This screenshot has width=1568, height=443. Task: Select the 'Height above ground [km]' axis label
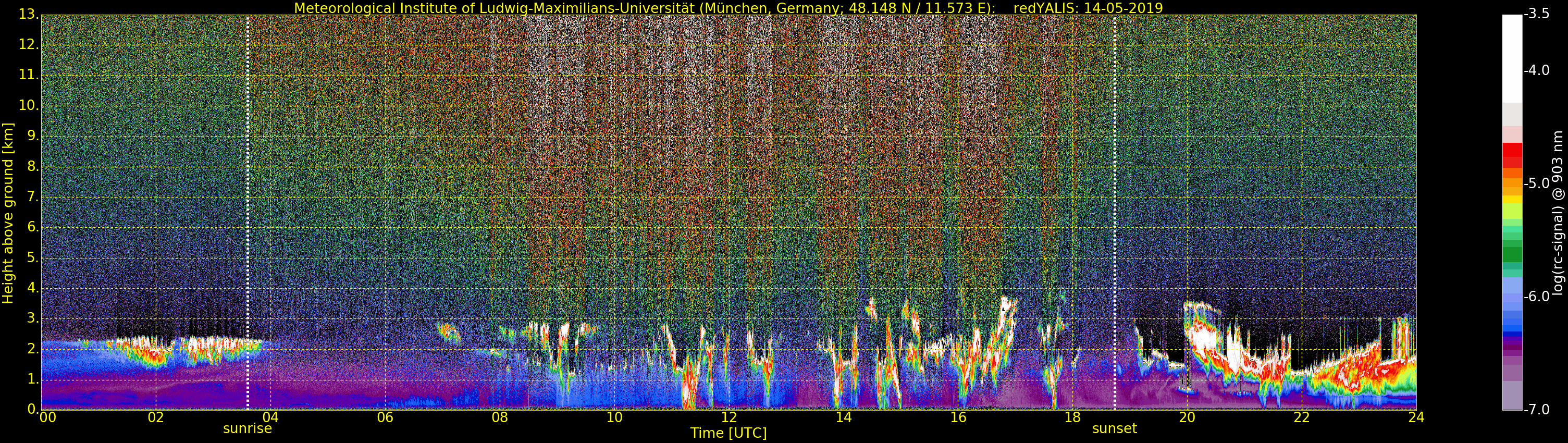coord(8,213)
